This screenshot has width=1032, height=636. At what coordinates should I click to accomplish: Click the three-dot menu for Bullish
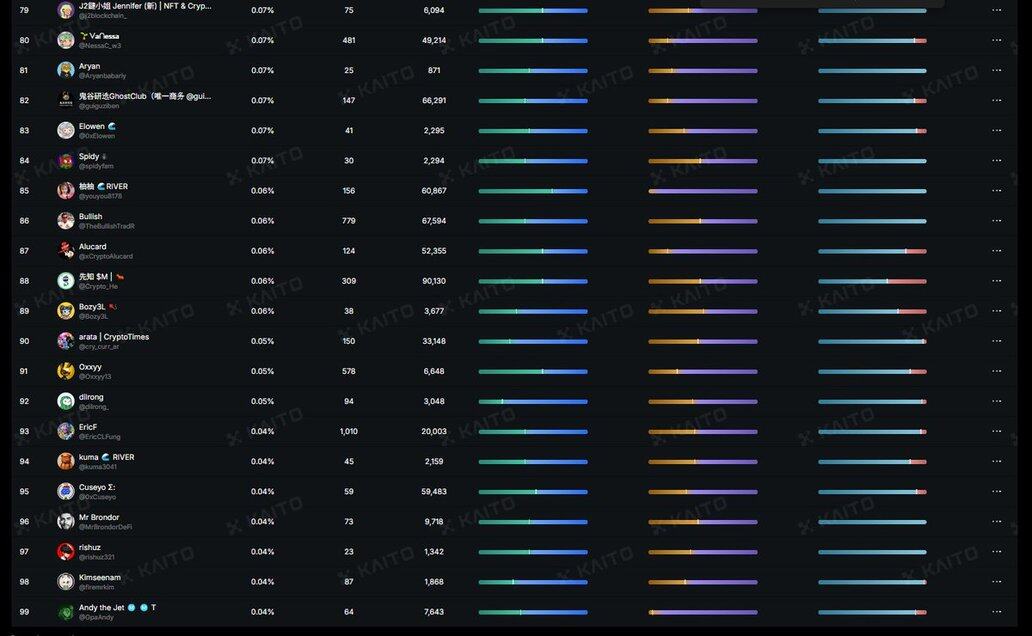[996, 221]
